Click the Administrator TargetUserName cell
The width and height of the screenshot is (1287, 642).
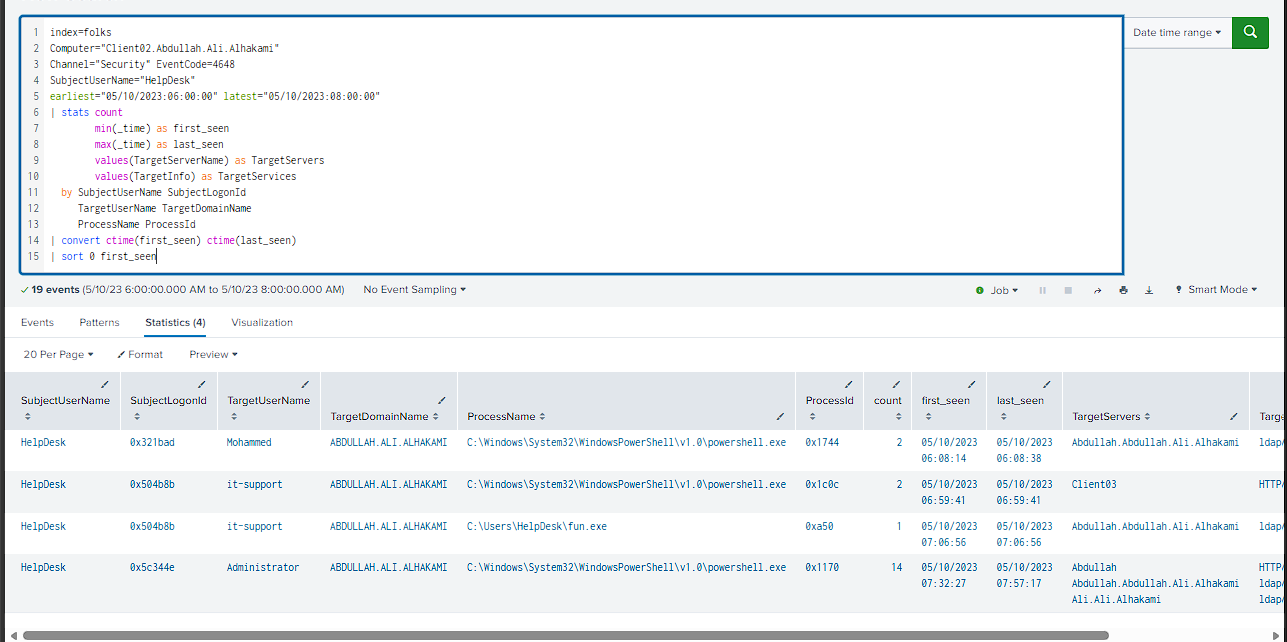coord(262,568)
